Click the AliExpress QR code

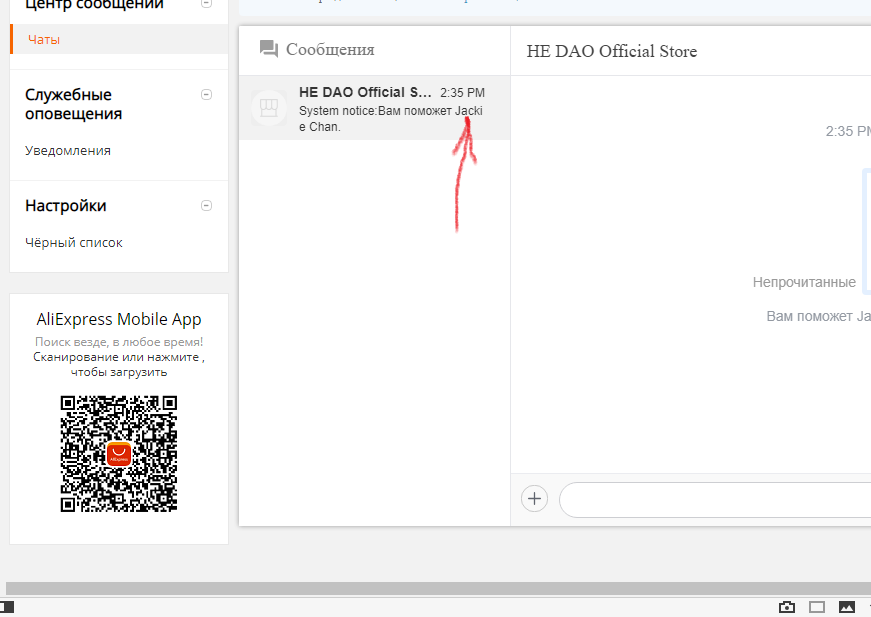pyautogui.click(x=119, y=454)
